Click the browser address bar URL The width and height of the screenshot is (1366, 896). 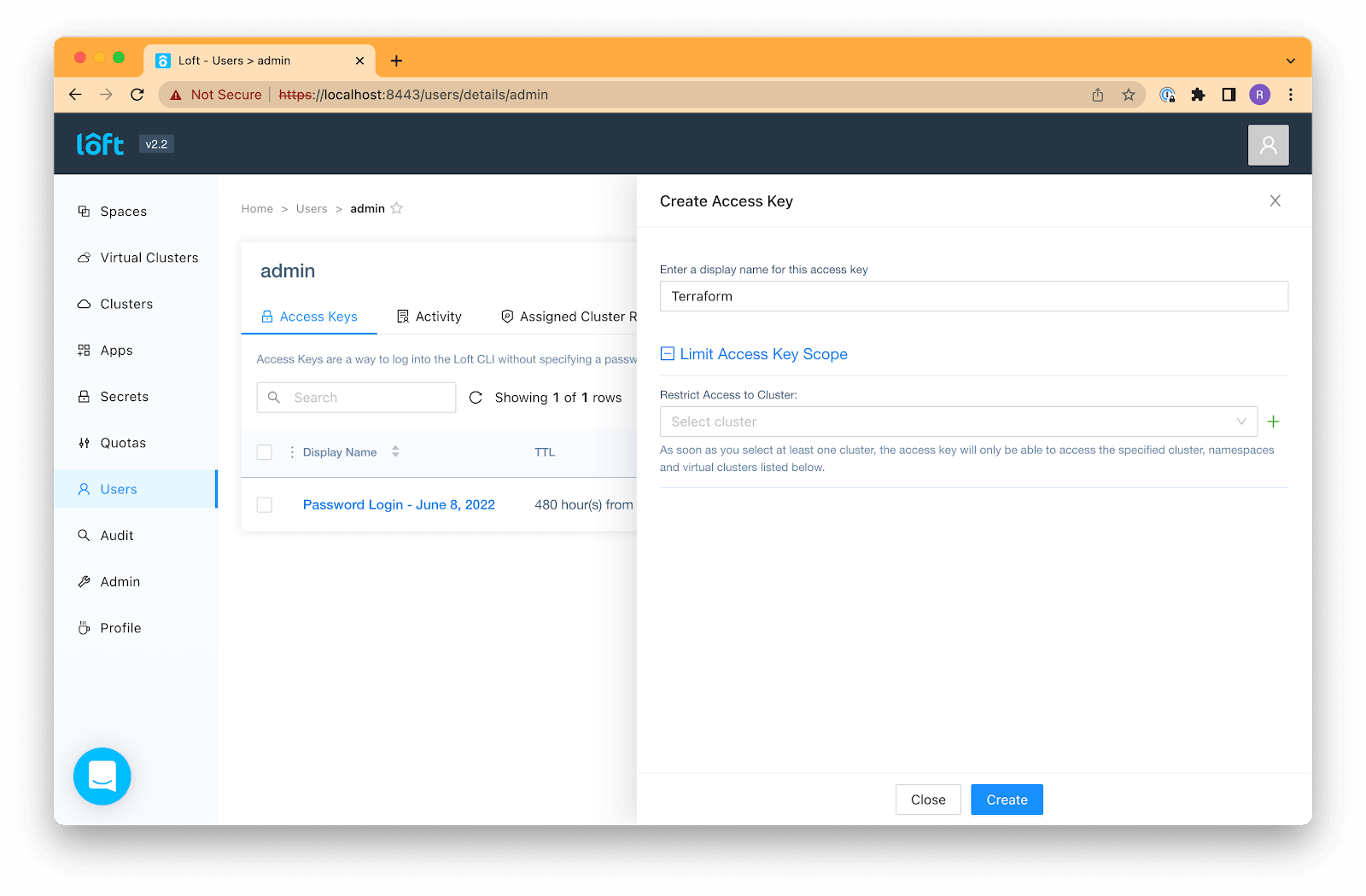point(413,95)
